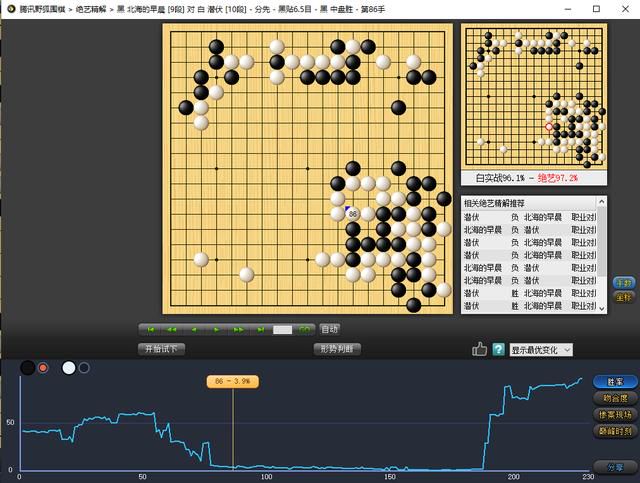This screenshot has width=640, height=483.
Task: Click the app icon in title bar
Action: 11,9
